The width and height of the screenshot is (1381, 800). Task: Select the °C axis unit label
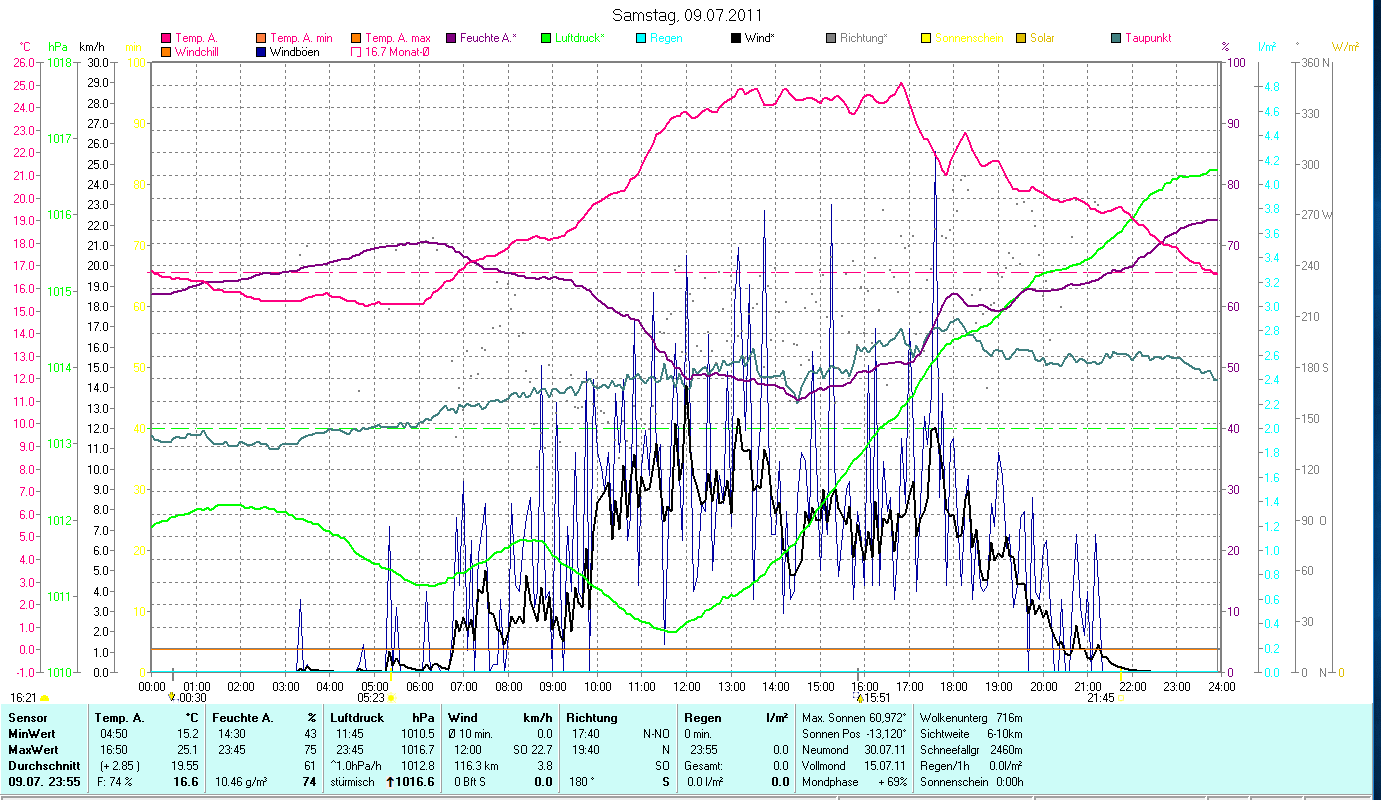click(25, 47)
